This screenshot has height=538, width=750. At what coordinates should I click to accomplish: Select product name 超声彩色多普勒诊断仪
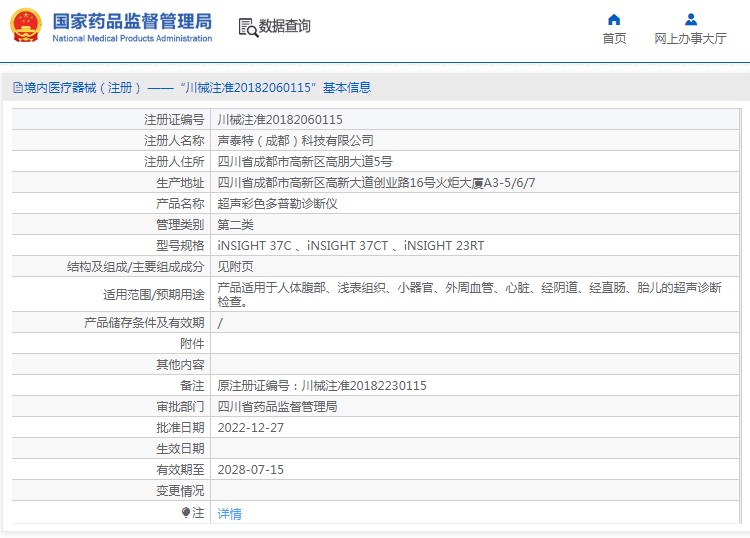277,203
